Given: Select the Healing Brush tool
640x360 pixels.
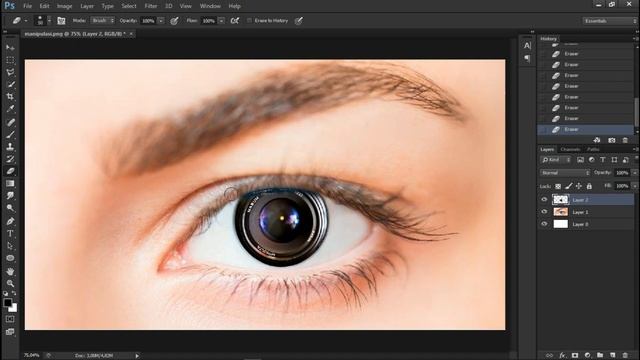Looking at the screenshot, I should [x=10, y=122].
